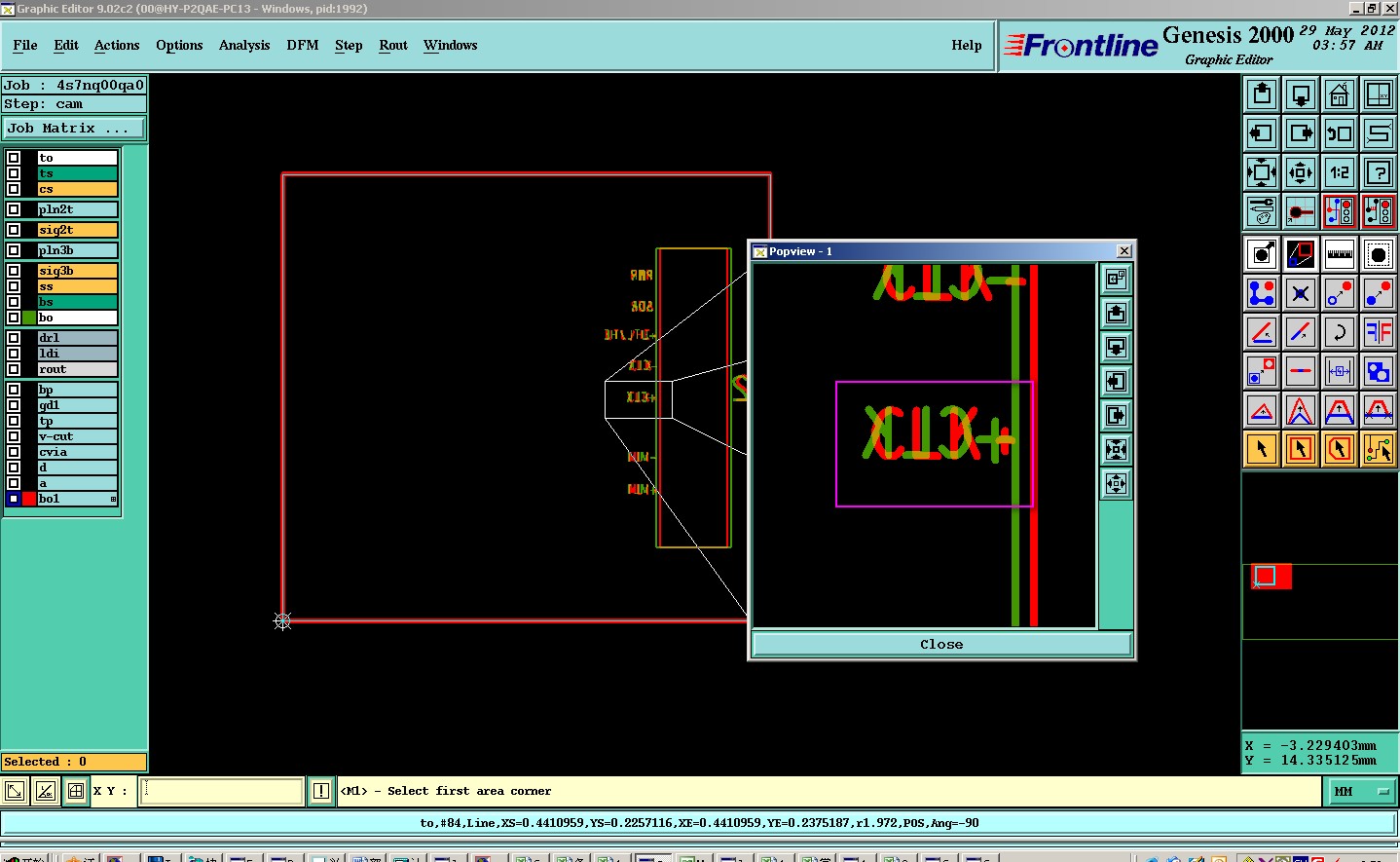This screenshot has width=1400, height=862.
Task: Select the delete X feature tool
Action: [1301, 293]
